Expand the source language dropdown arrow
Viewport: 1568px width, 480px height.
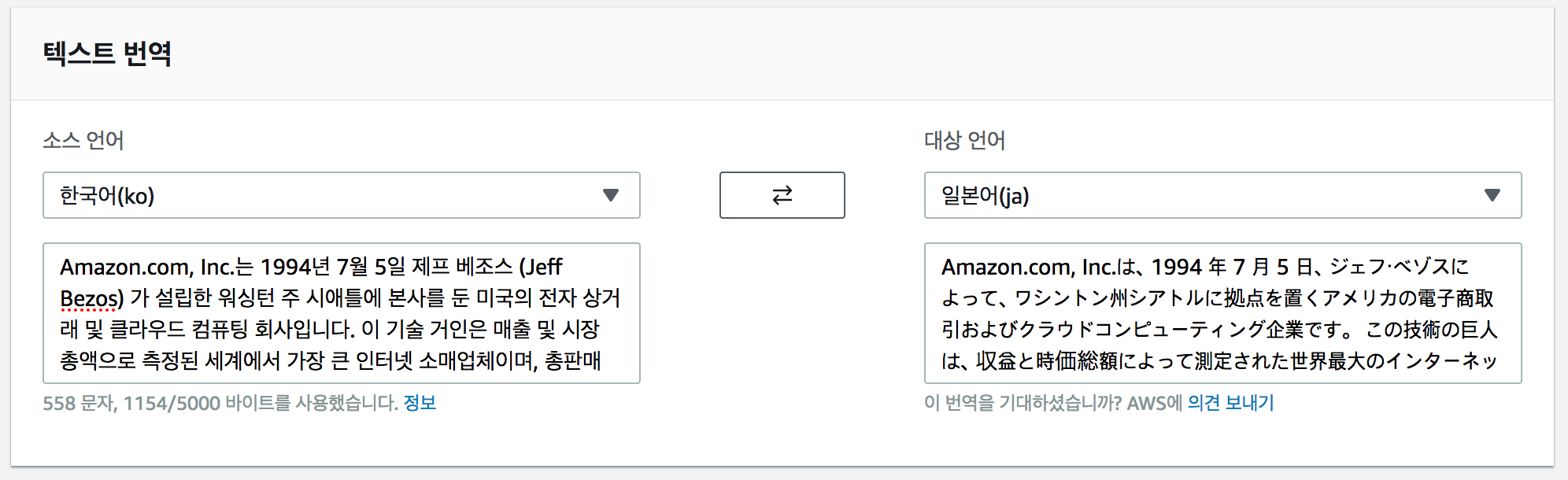tap(610, 195)
